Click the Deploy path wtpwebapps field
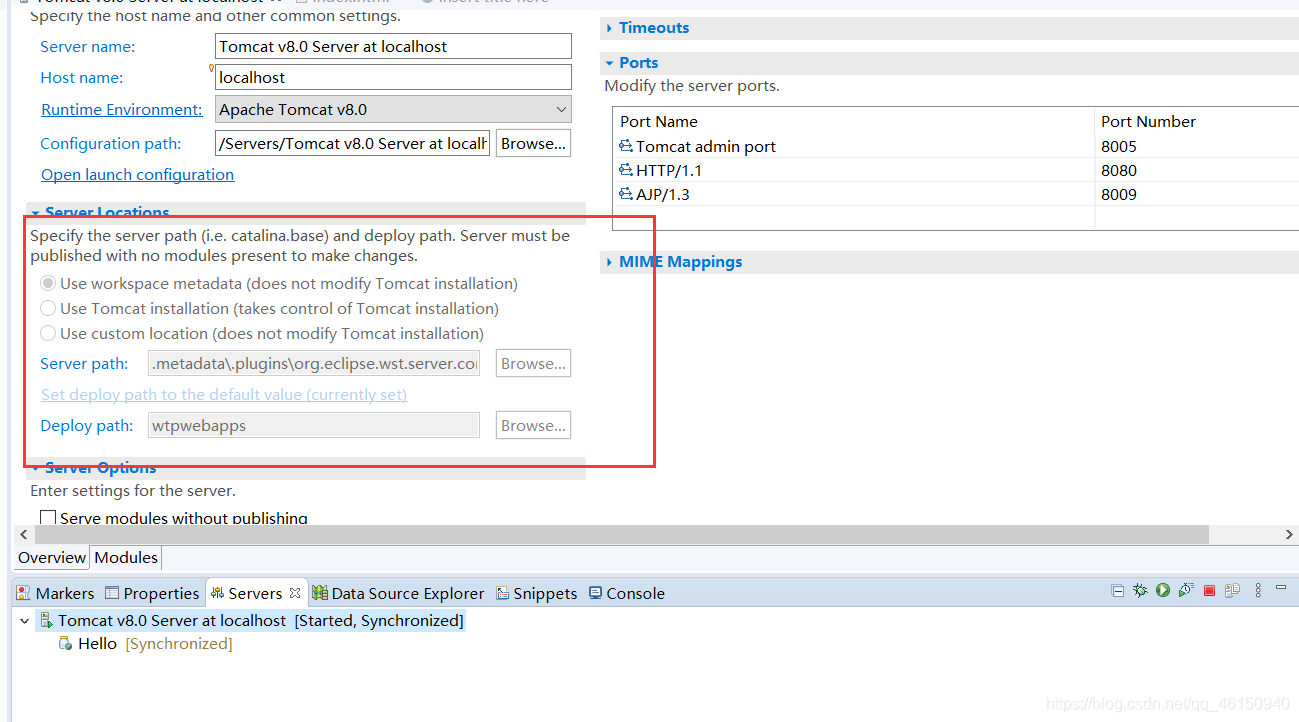This screenshot has width=1299, height=722. [x=314, y=426]
